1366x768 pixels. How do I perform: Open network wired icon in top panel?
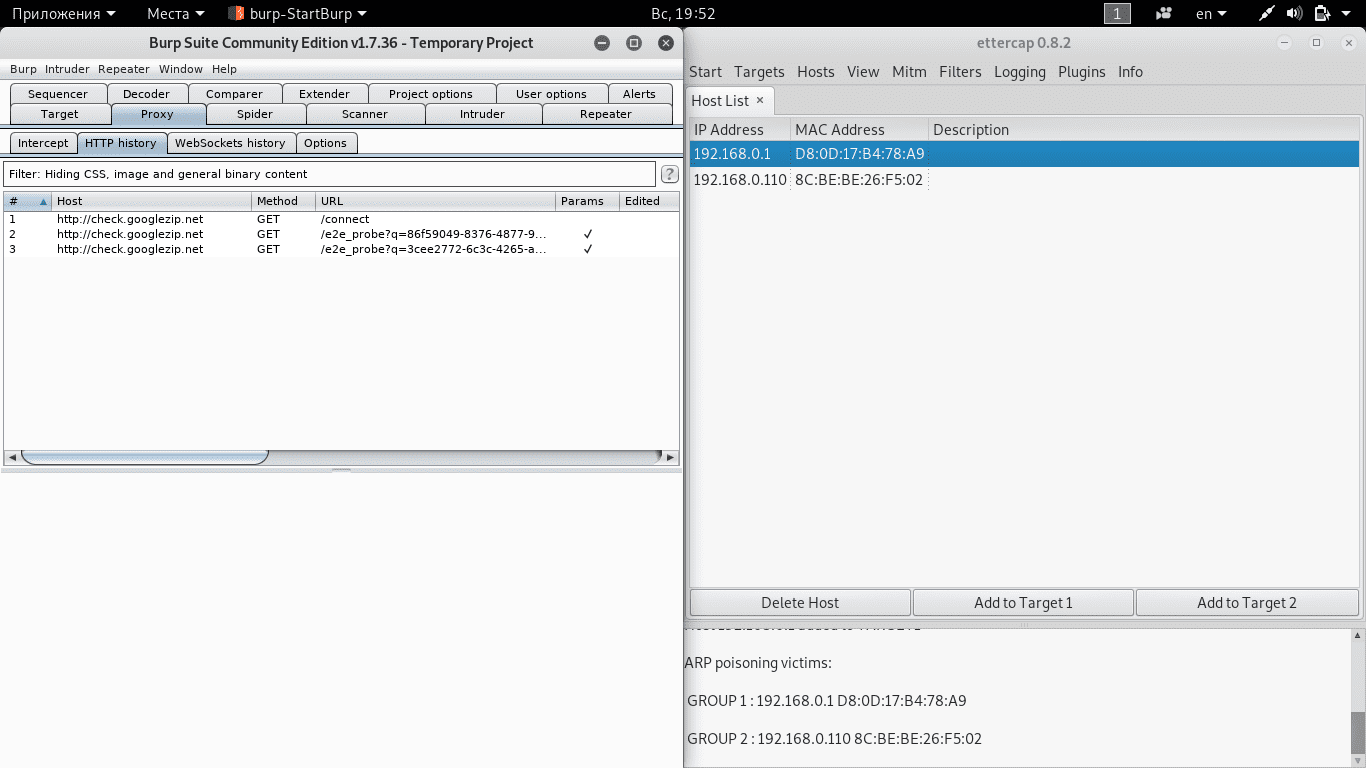[x=1267, y=14]
